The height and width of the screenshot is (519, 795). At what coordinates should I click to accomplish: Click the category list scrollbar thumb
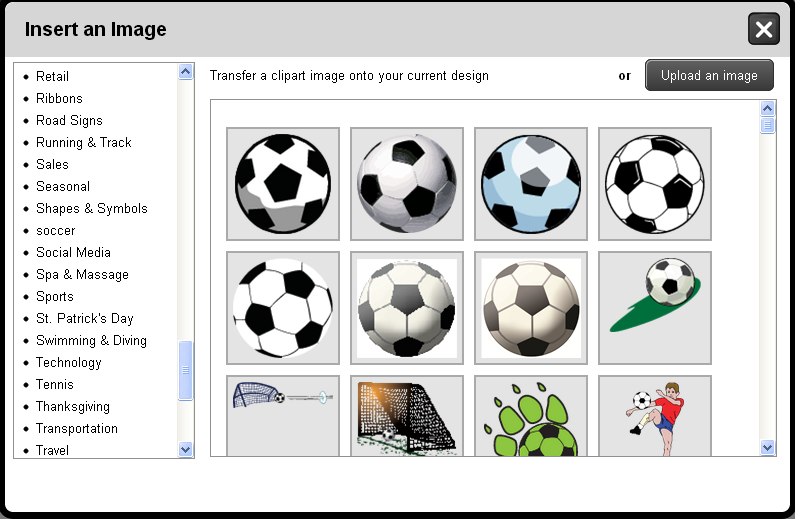tap(185, 370)
